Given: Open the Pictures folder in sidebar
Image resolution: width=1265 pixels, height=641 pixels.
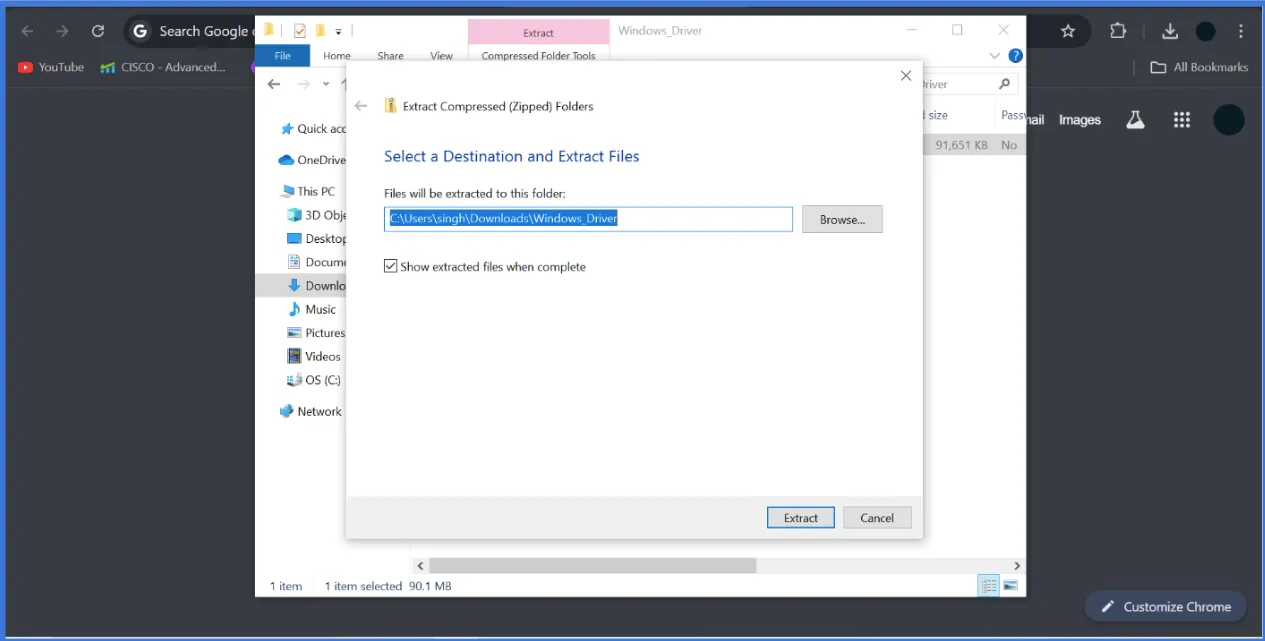Looking at the screenshot, I should click(x=316, y=333).
